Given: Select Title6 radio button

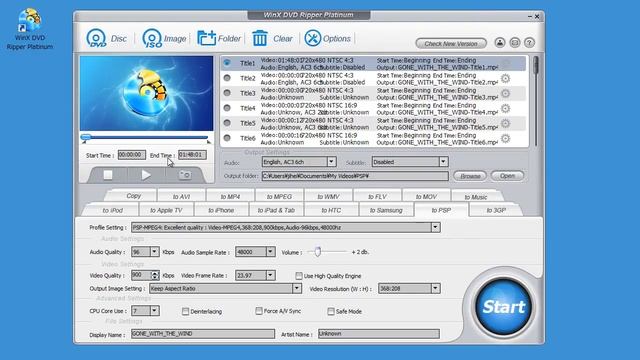Looking at the screenshot, I should 227,138.
